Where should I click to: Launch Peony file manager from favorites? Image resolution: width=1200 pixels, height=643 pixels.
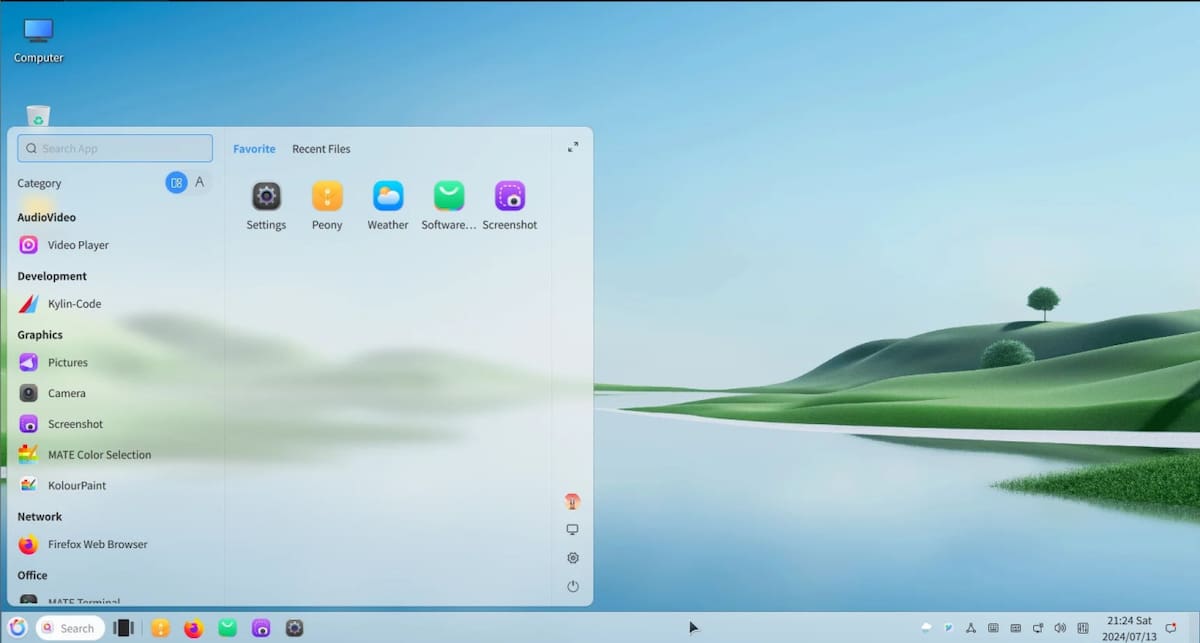coord(327,196)
